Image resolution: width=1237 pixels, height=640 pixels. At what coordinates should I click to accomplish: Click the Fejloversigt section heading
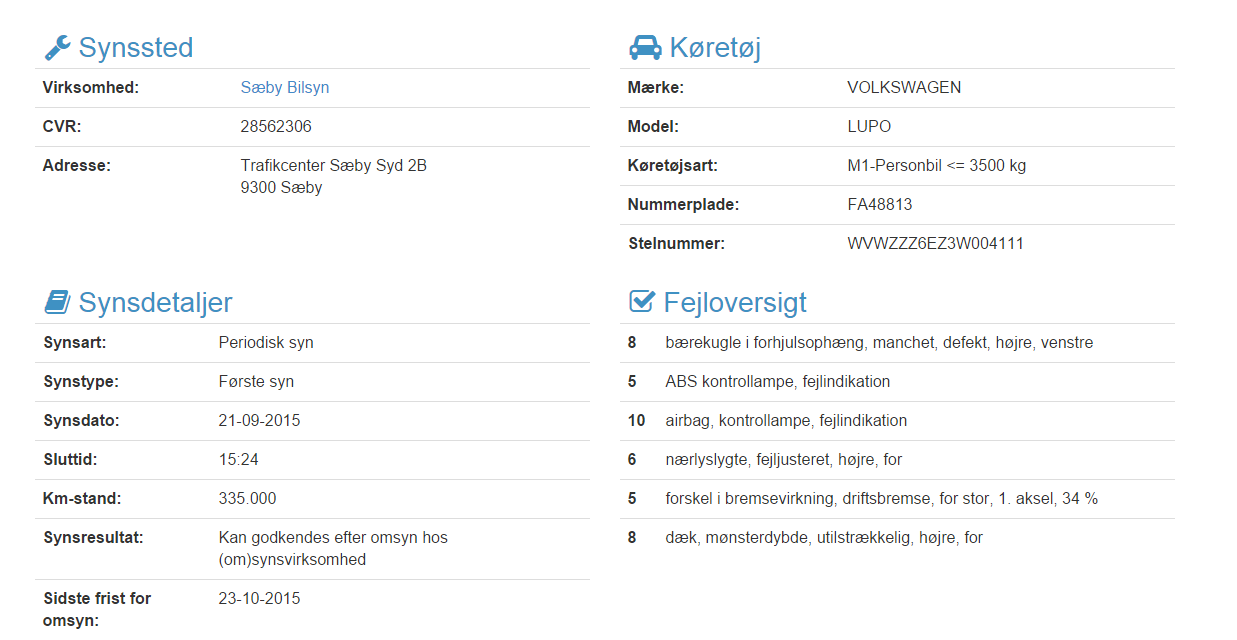[x=735, y=303]
